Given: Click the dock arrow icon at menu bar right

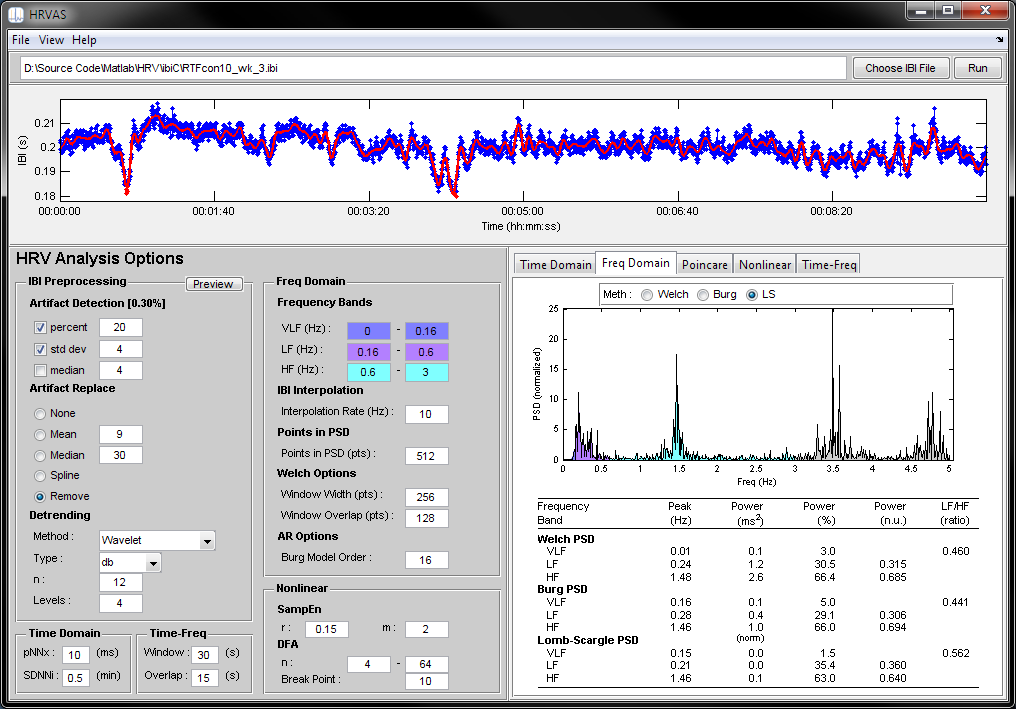Looking at the screenshot, I should tap(999, 40).
